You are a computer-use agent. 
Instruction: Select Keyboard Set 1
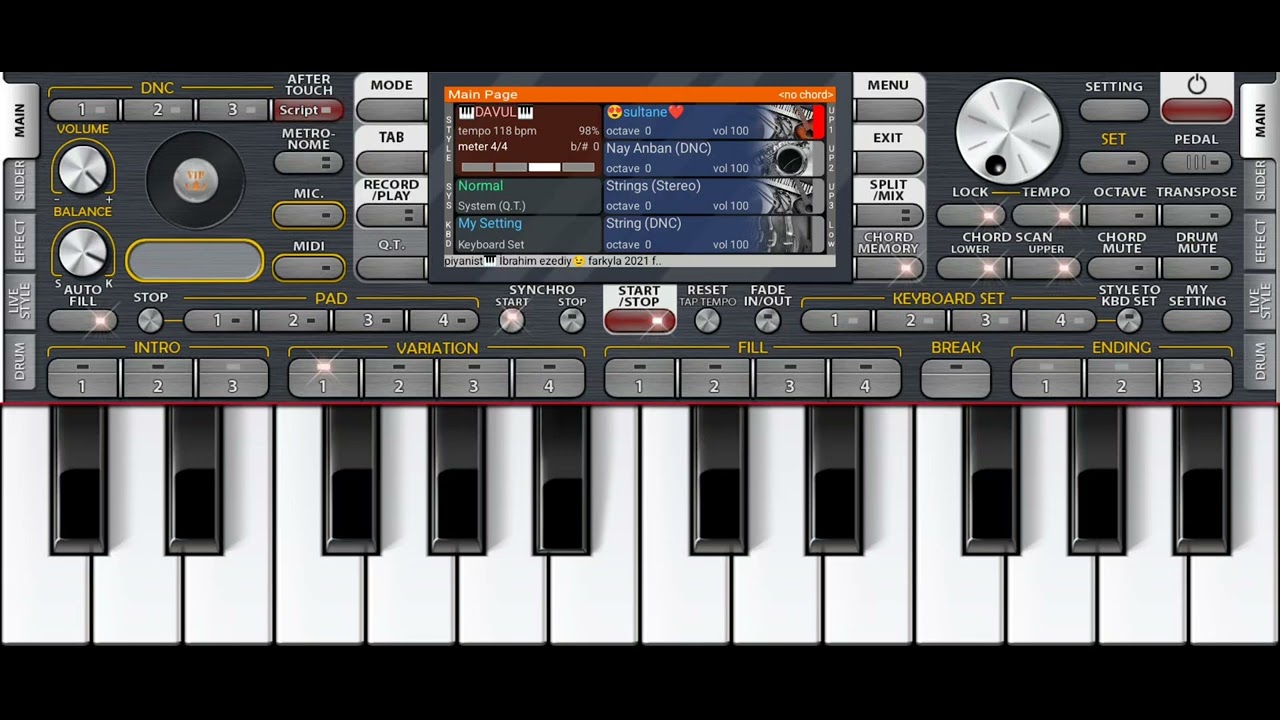[x=837, y=321]
